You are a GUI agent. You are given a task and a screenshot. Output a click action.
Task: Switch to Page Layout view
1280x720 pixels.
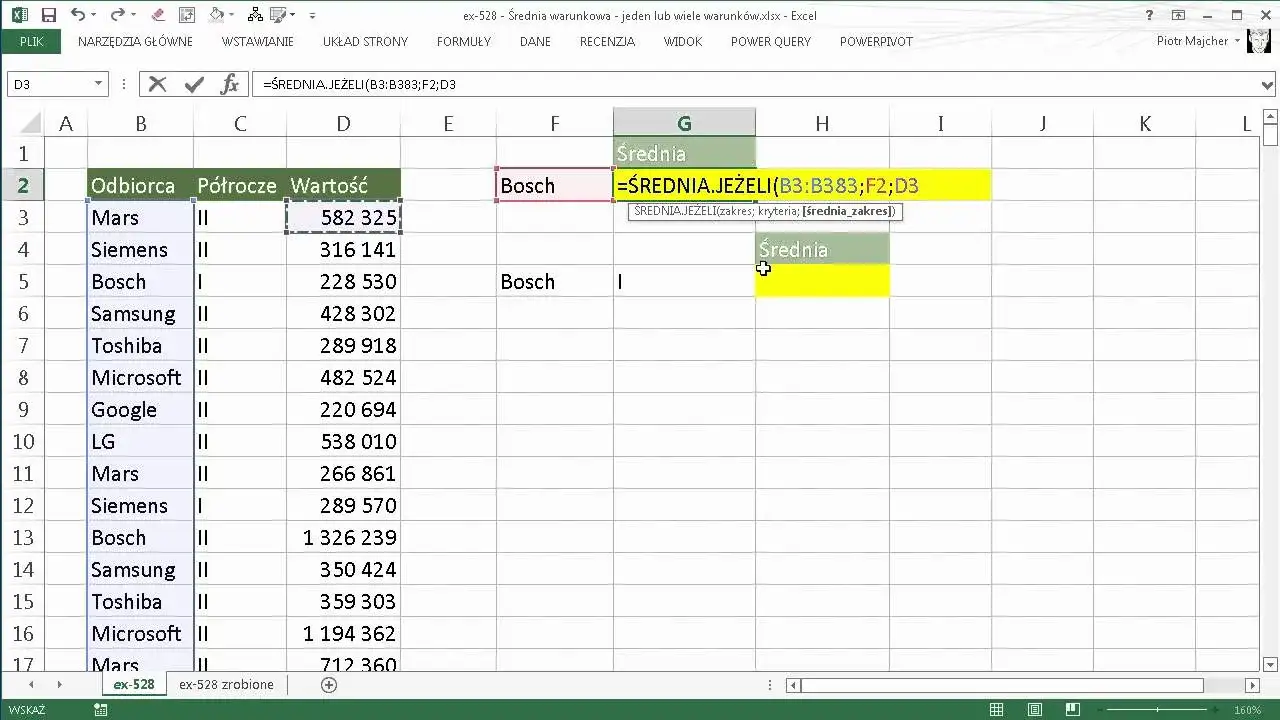[1037, 710]
